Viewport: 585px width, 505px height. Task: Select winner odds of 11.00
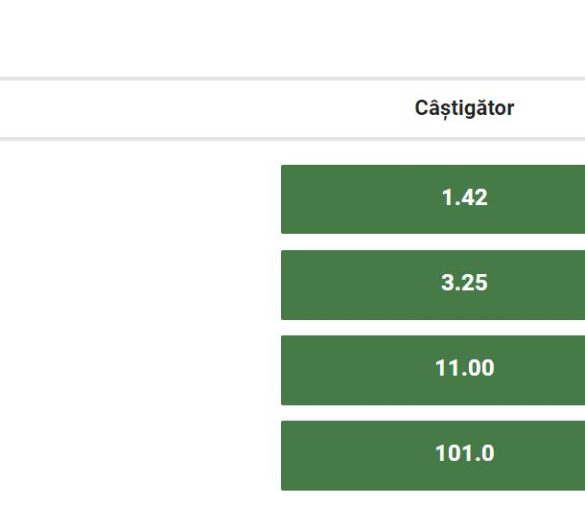[433, 370]
